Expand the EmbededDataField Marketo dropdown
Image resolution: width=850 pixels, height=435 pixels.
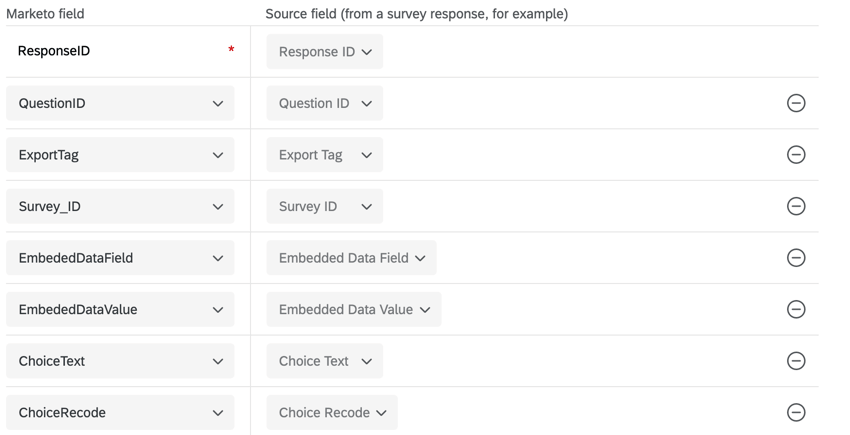120,258
